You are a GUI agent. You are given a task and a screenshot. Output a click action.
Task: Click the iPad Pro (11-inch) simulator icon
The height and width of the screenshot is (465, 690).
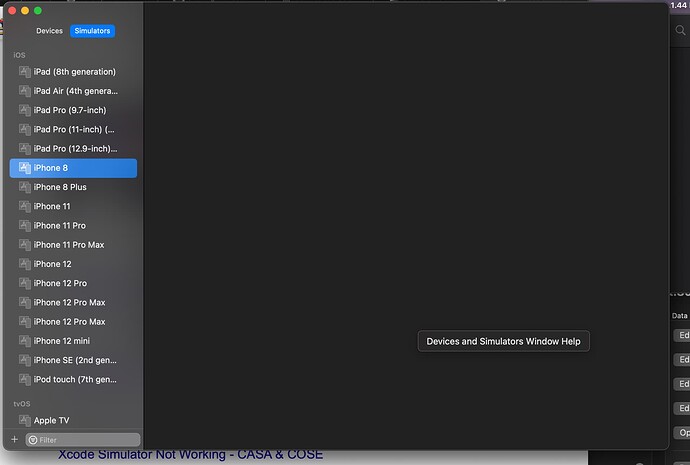coord(25,129)
